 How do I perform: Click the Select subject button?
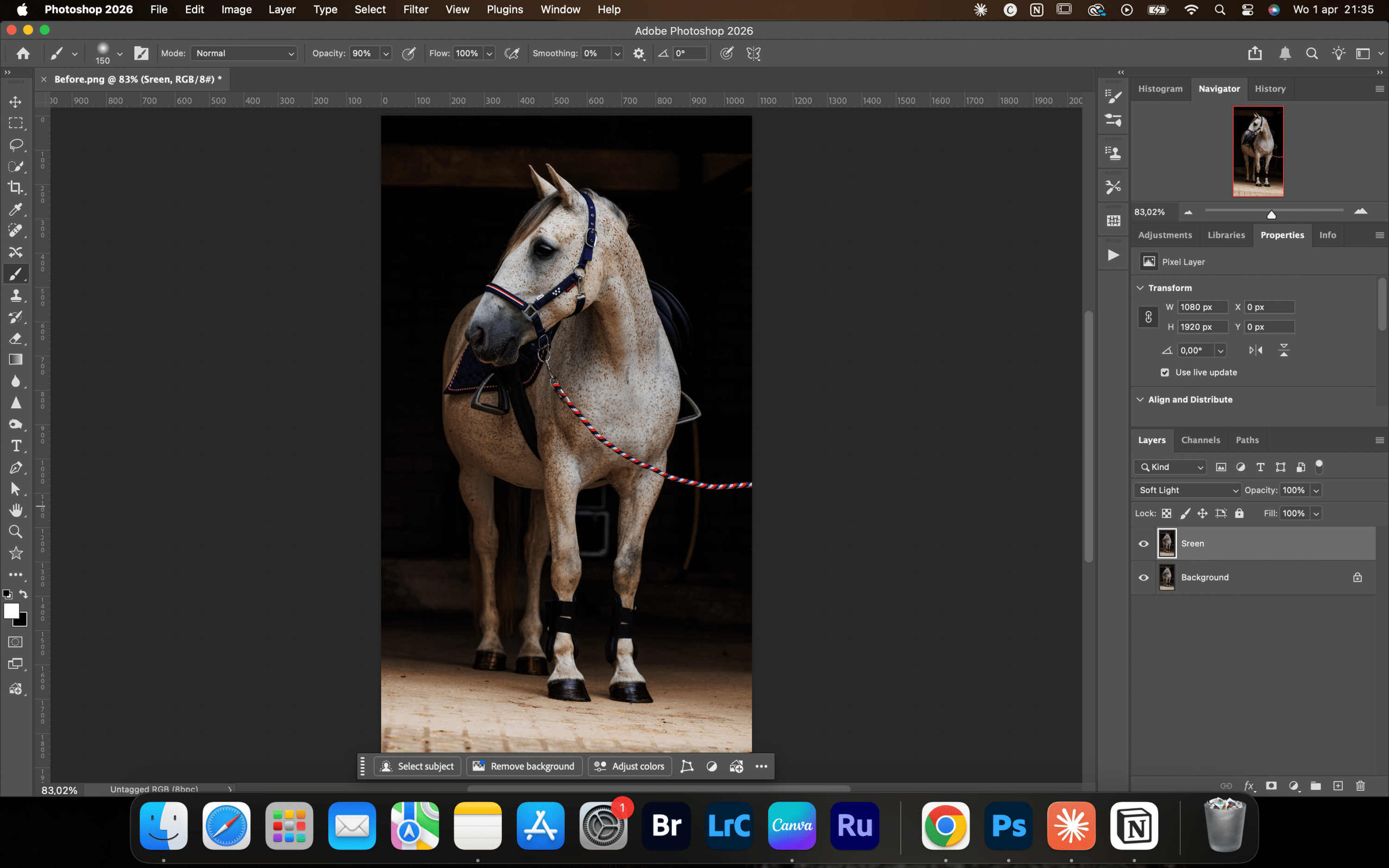coord(417,766)
